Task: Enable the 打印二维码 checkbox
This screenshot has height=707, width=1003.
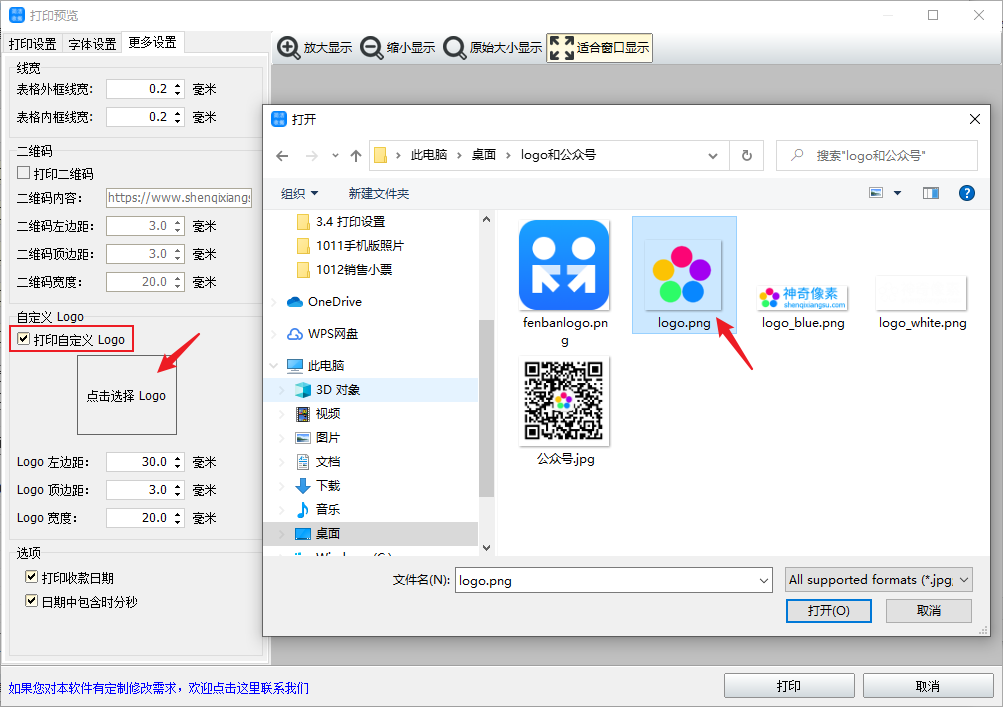Action: 25,174
